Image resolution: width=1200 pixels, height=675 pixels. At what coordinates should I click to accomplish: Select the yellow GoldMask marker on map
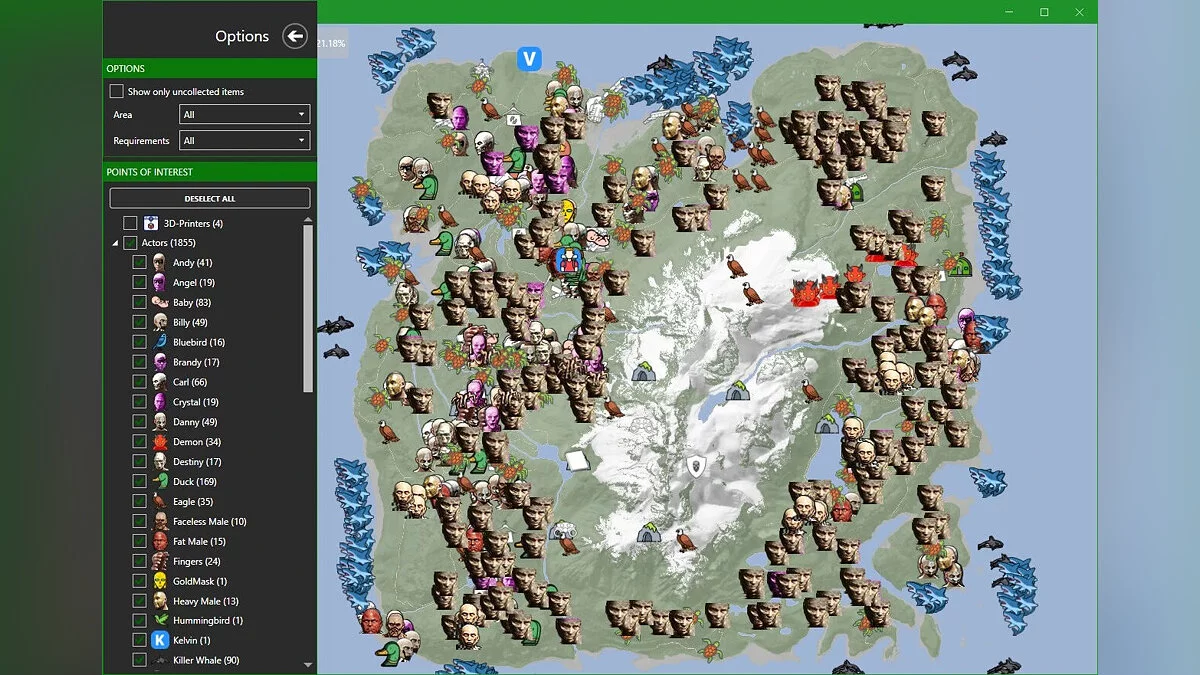click(x=567, y=211)
